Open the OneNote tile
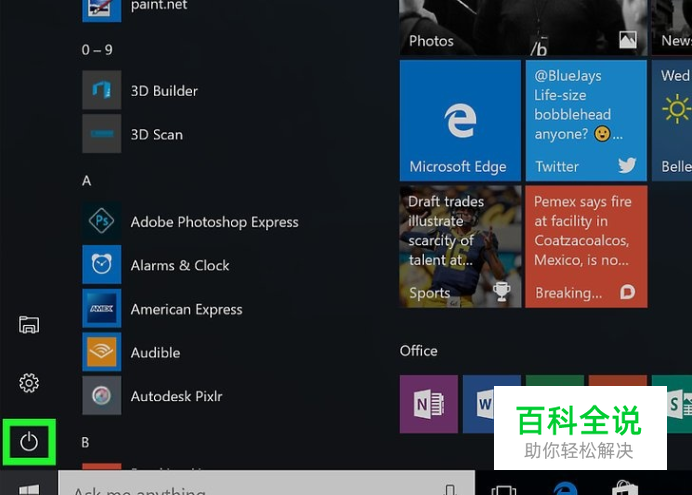Image resolution: width=692 pixels, height=495 pixels. click(429, 404)
